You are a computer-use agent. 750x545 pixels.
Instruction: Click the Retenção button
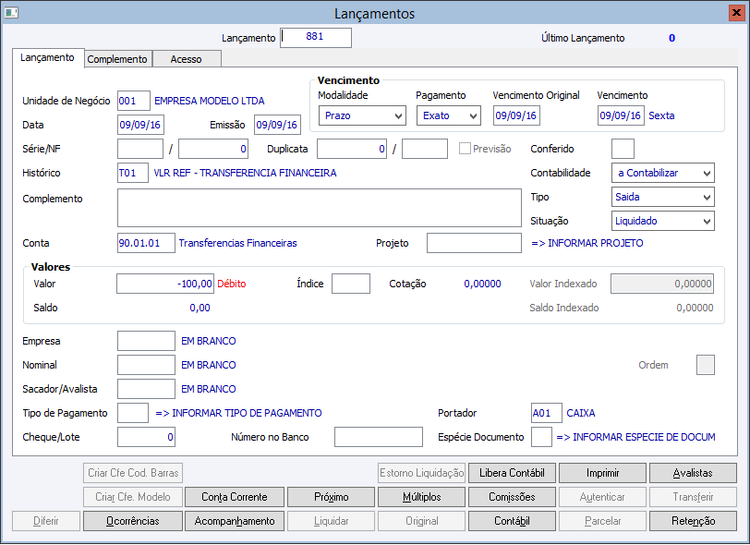(x=694, y=521)
